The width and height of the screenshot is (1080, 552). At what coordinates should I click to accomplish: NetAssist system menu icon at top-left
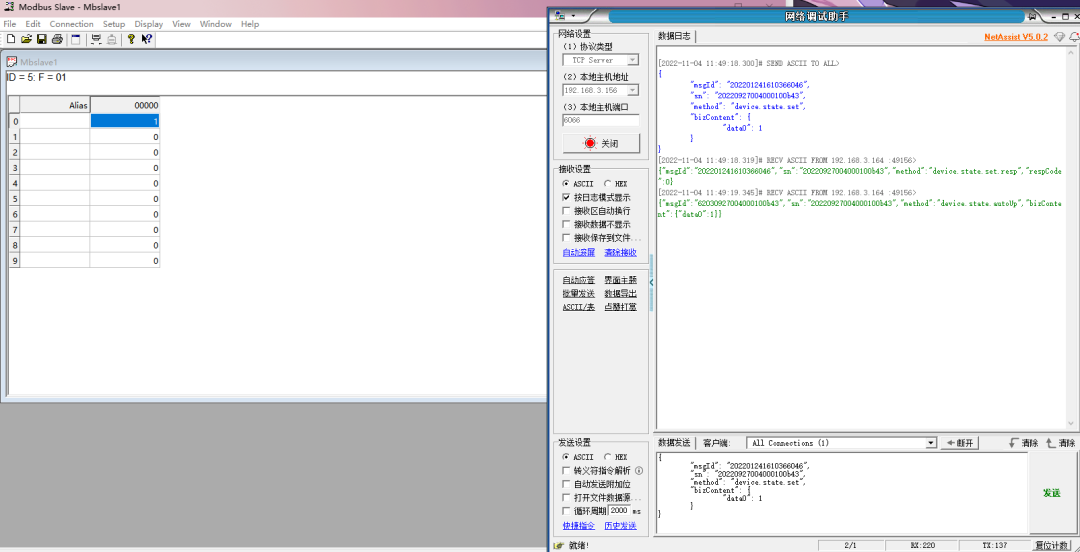click(560, 15)
